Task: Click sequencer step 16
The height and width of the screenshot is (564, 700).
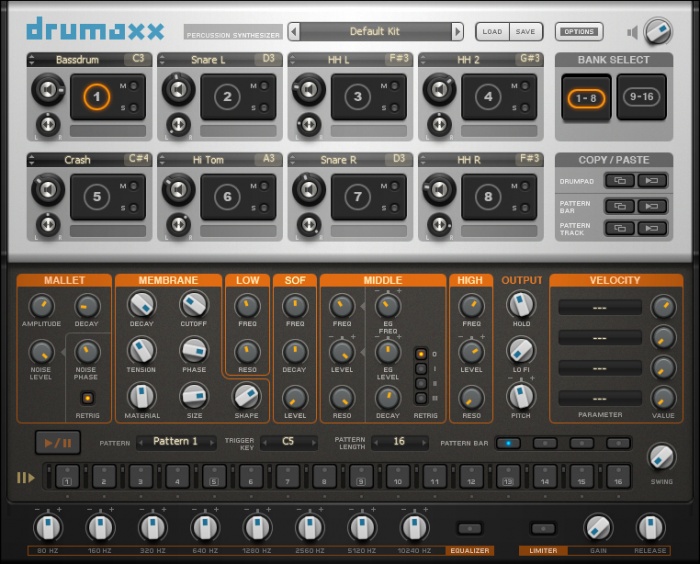Action: [618, 476]
